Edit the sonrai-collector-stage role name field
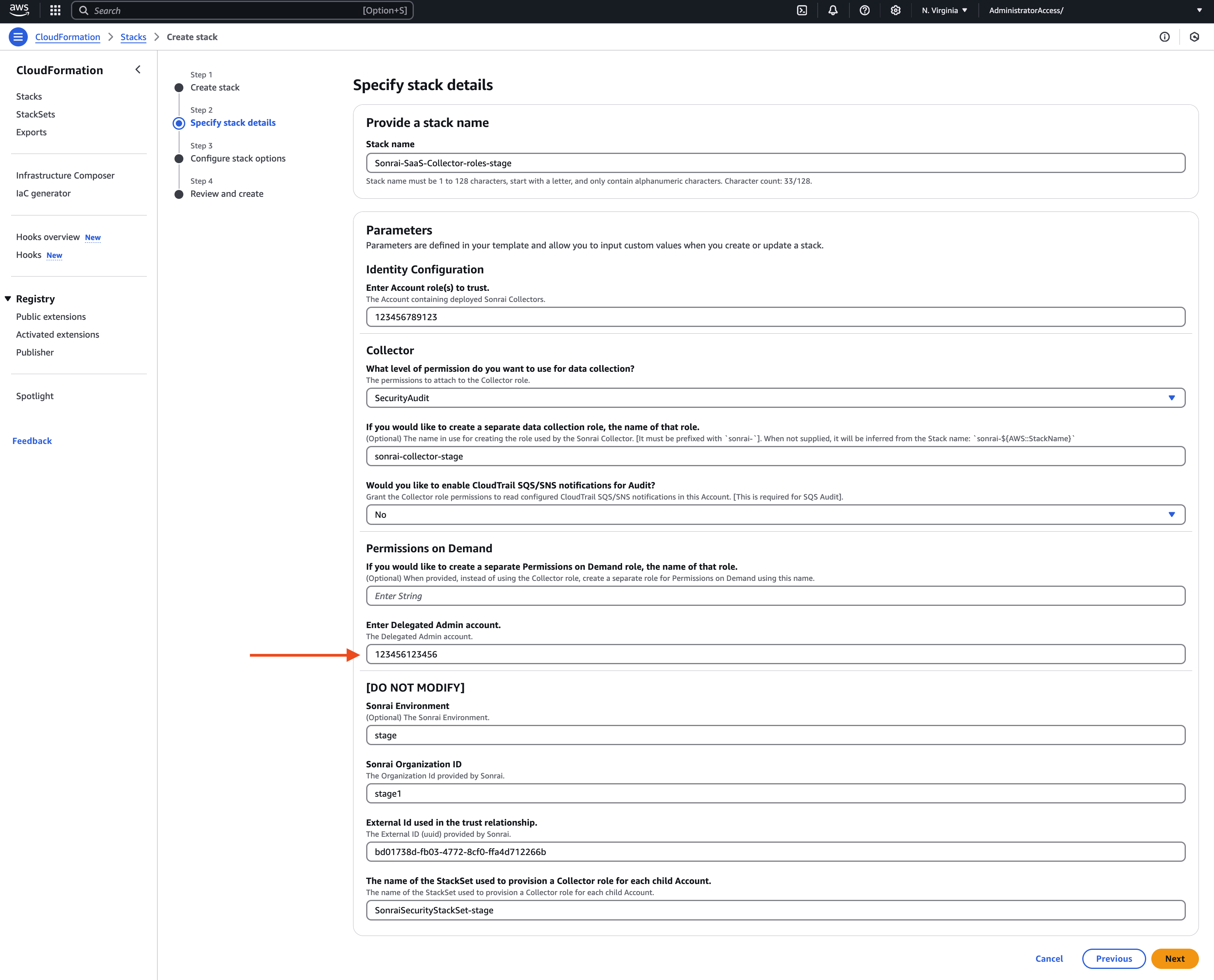 [776, 456]
